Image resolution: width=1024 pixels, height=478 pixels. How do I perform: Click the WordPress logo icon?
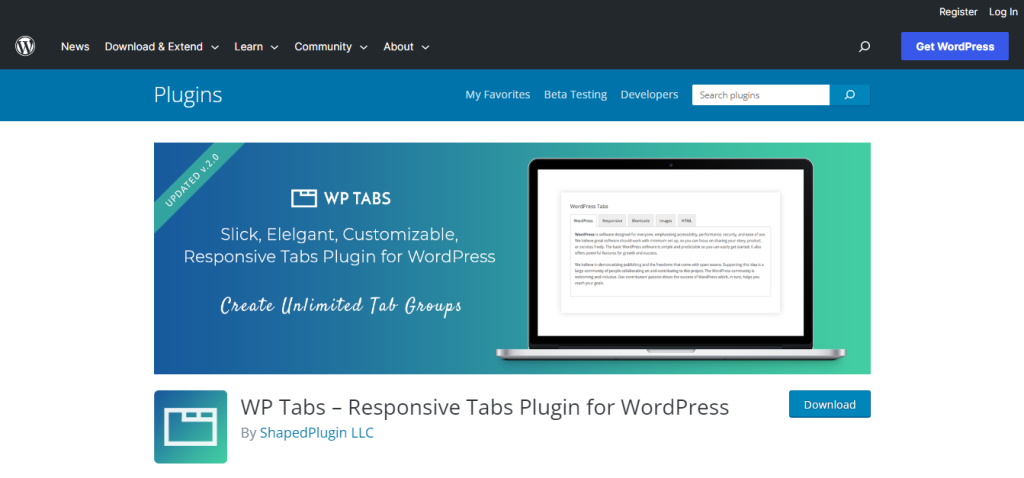pyautogui.click(x=25, y=46)
